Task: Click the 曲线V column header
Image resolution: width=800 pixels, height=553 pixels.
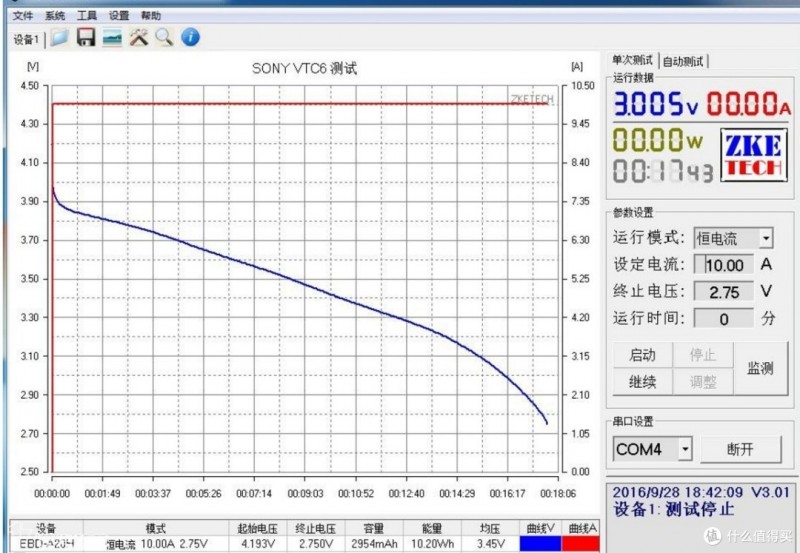Action: (x=540, y=529)
